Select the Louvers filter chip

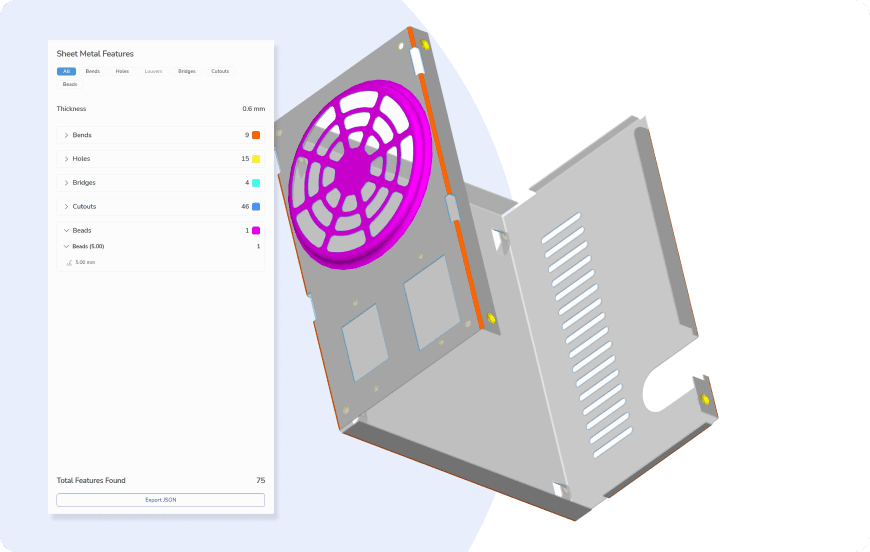click(x=153, y=71)
